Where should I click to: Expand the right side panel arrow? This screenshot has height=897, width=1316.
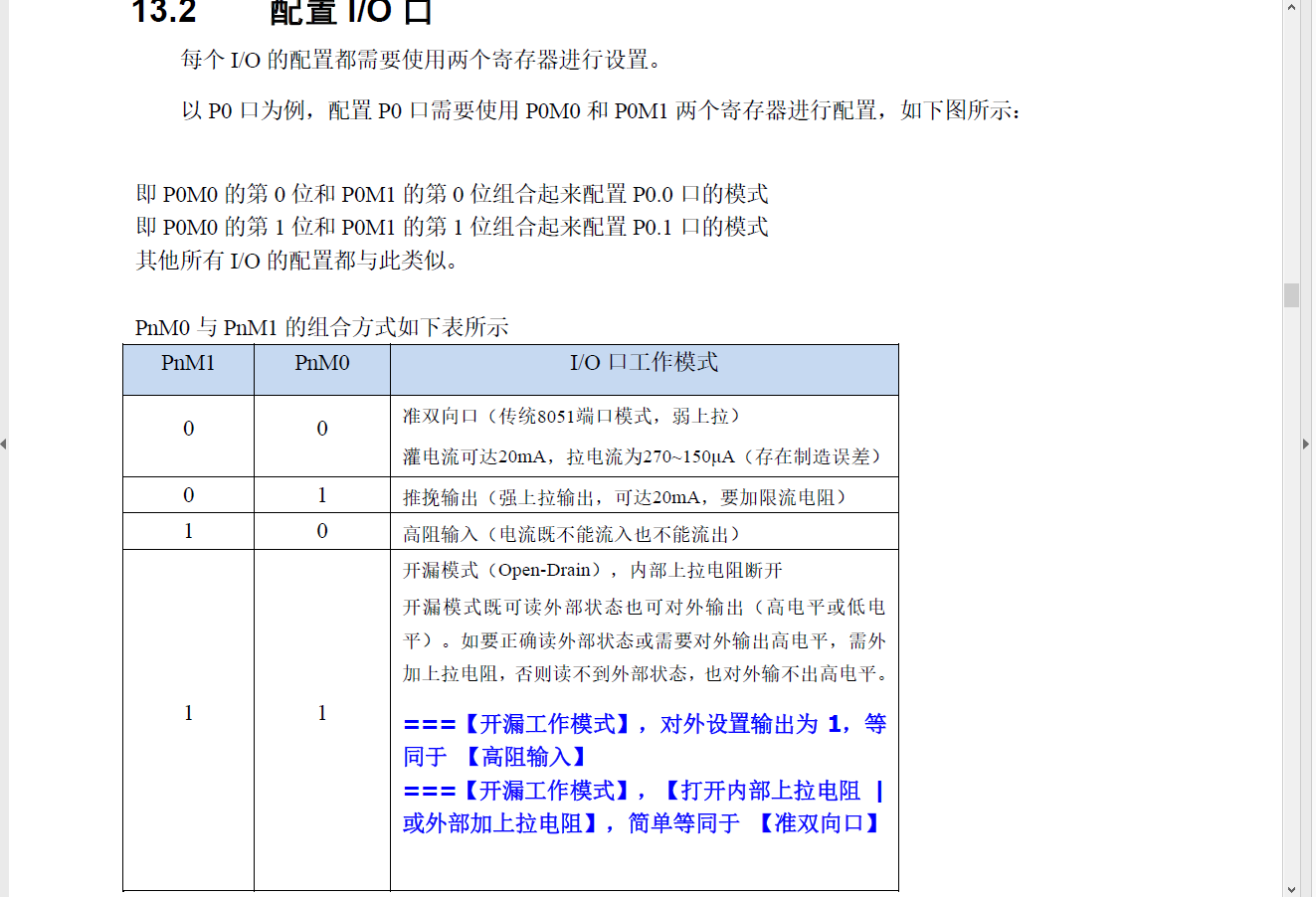[1305, 444]
